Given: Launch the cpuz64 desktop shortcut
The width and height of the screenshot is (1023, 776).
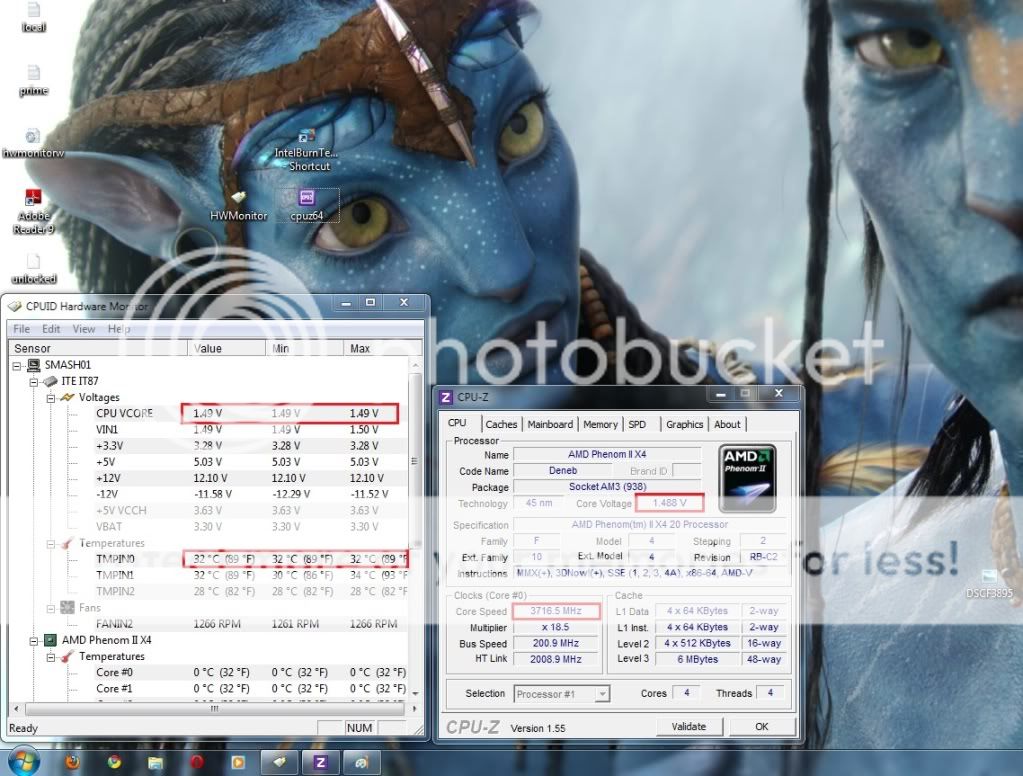Looking at the screenshot, I should pos(309,200).
